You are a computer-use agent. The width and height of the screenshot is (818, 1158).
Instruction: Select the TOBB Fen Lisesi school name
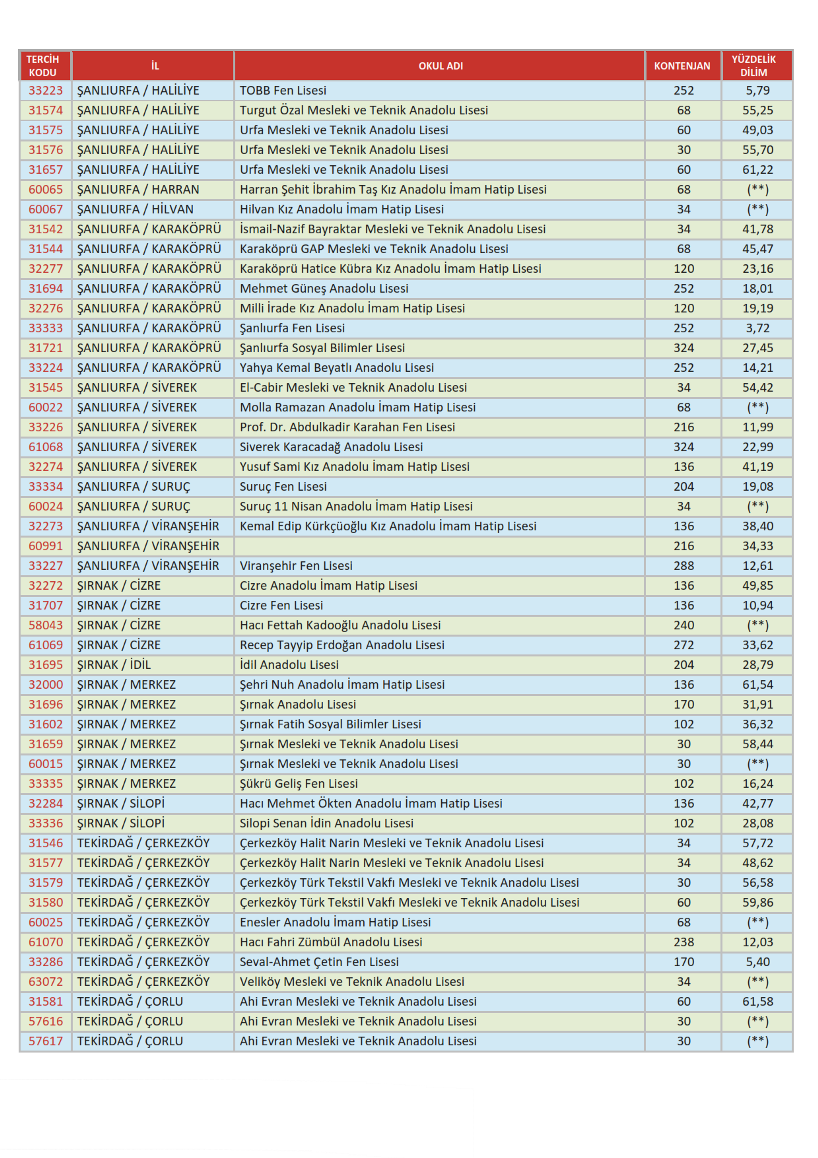coord(283,90)
